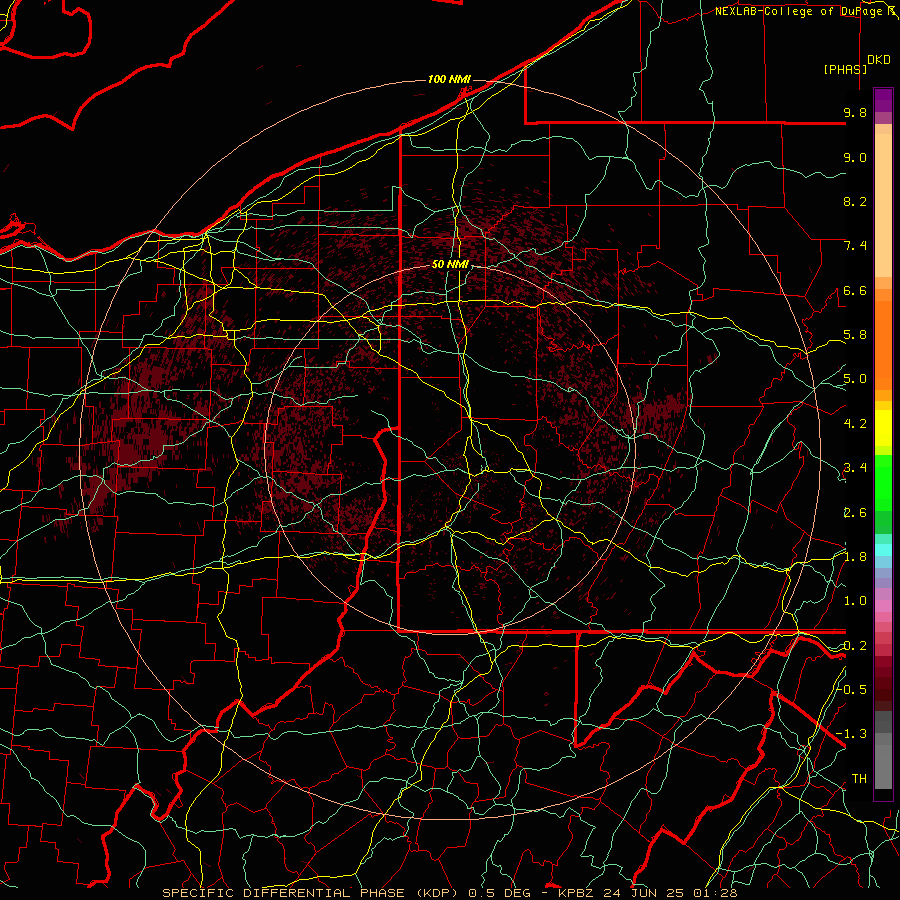Click the purple segment at color bar top

click(883, 100)
